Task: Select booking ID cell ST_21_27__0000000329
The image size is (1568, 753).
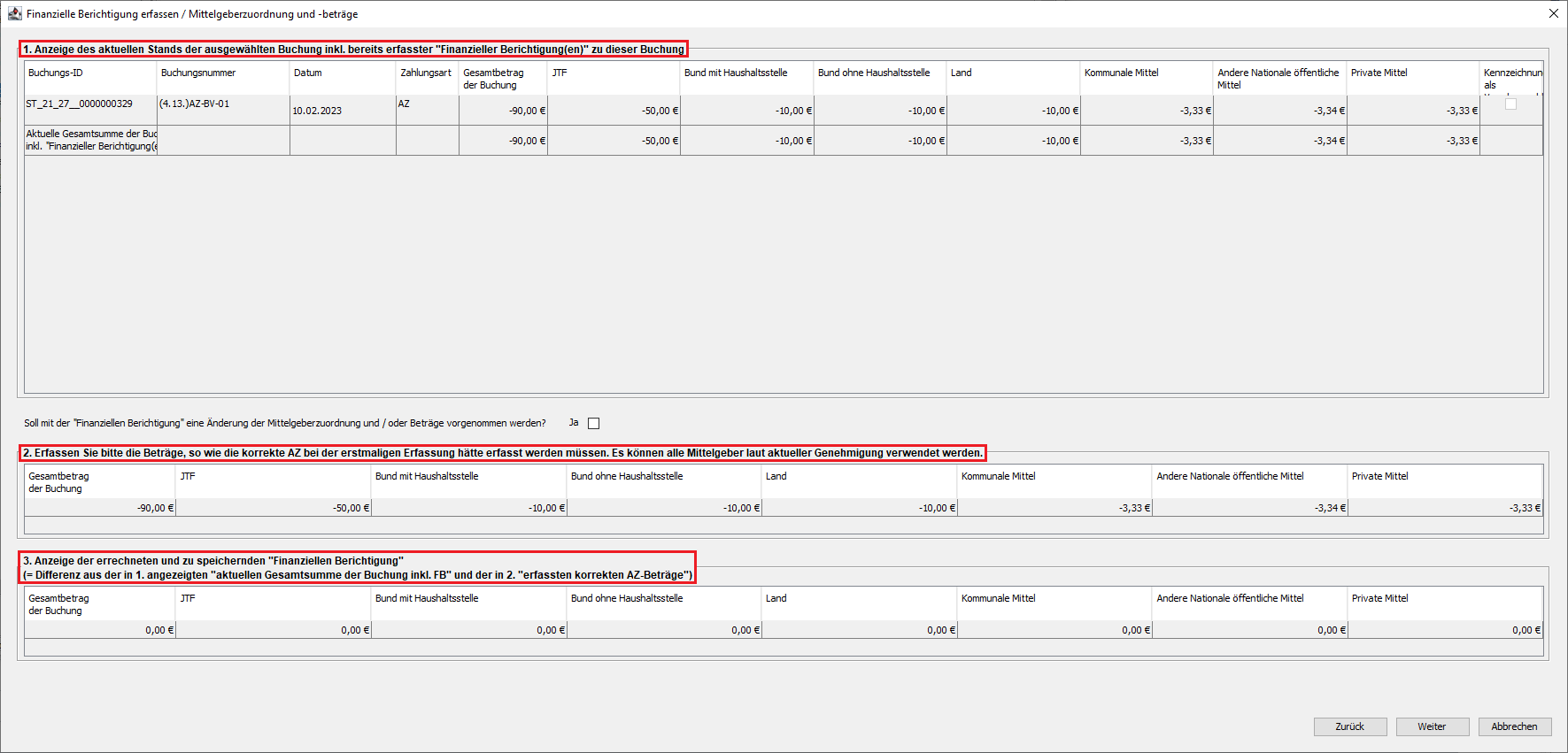Action: click(90, 110)
